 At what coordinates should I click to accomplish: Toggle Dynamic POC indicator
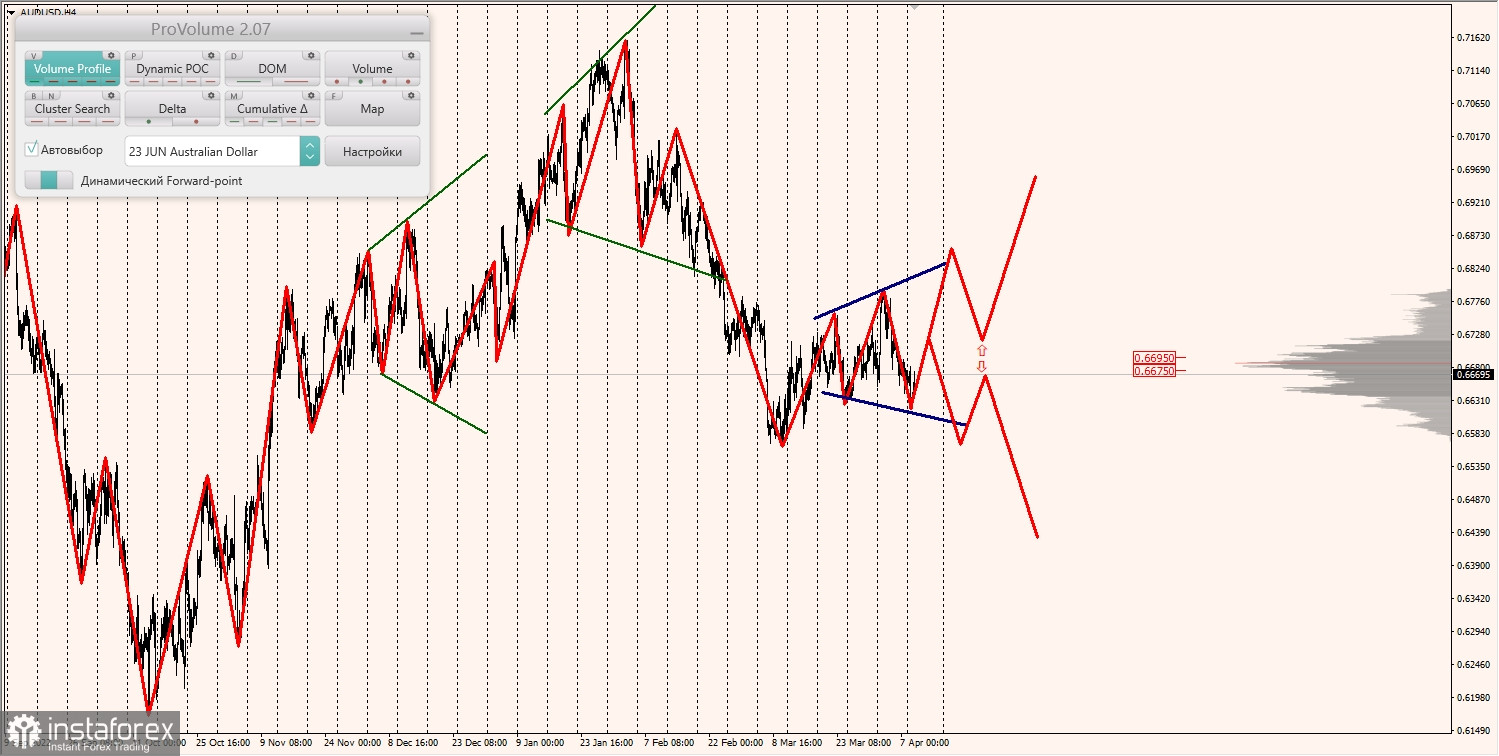[x=172, y=69]
